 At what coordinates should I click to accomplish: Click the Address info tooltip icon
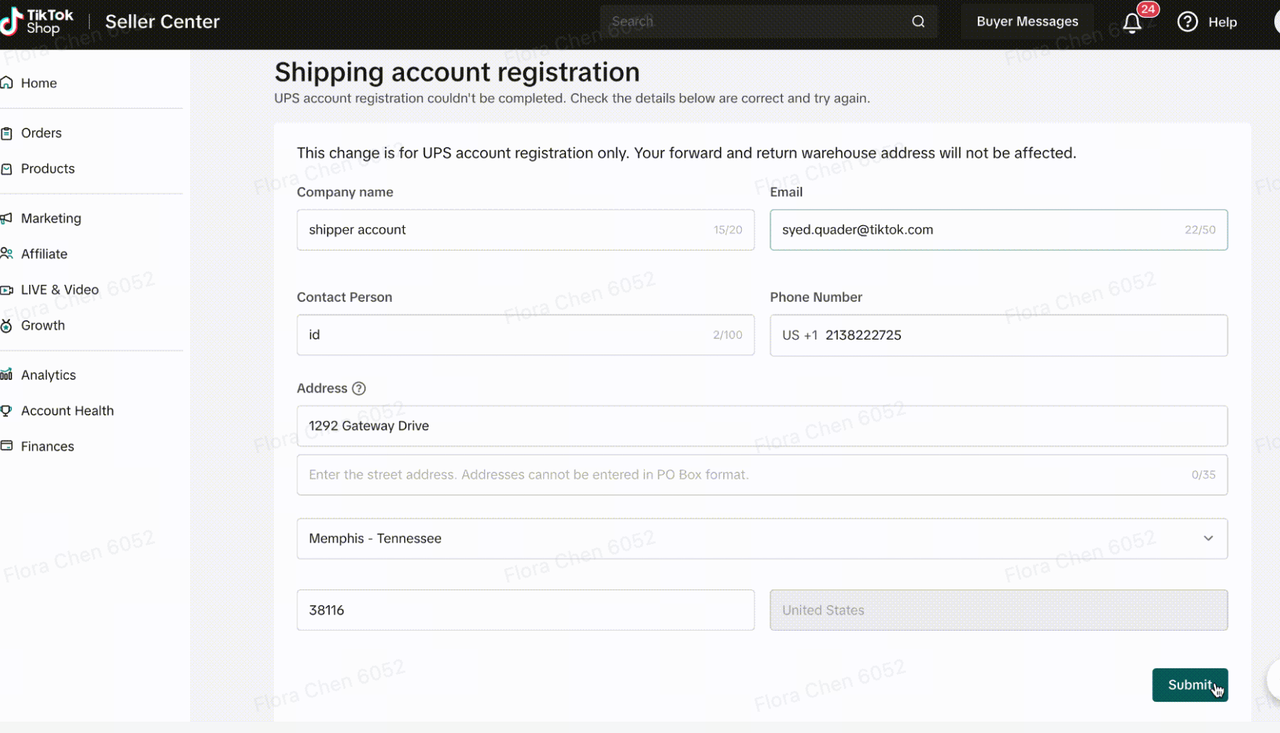click(359, 389)
